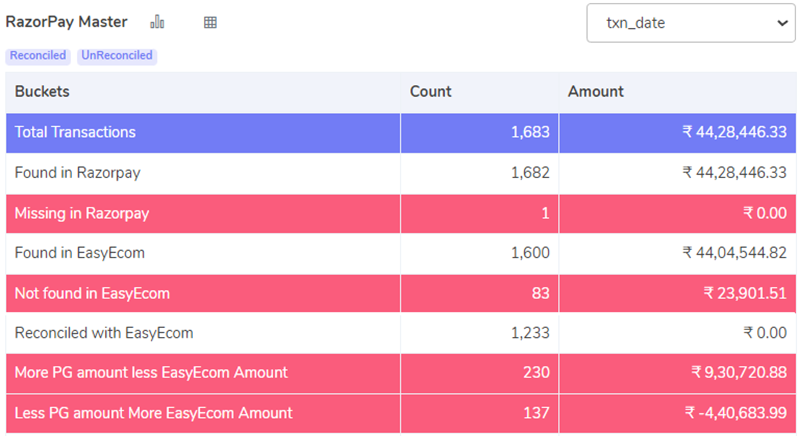Screen dimensions: 798x436
Task: Click count 230 in More PG amount row
Action: point(536,373)
